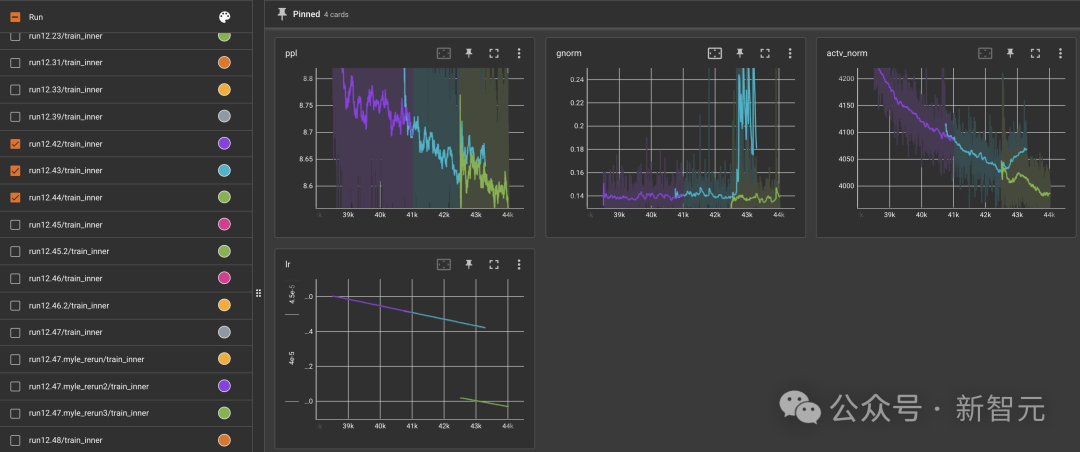Expand the lr chart to fullscreen
1080x452 pixels.
(494, 264)
